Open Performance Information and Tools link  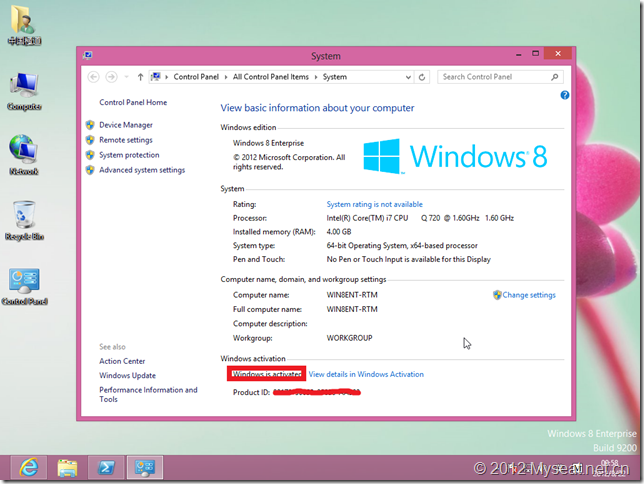(x=148, y=394)
